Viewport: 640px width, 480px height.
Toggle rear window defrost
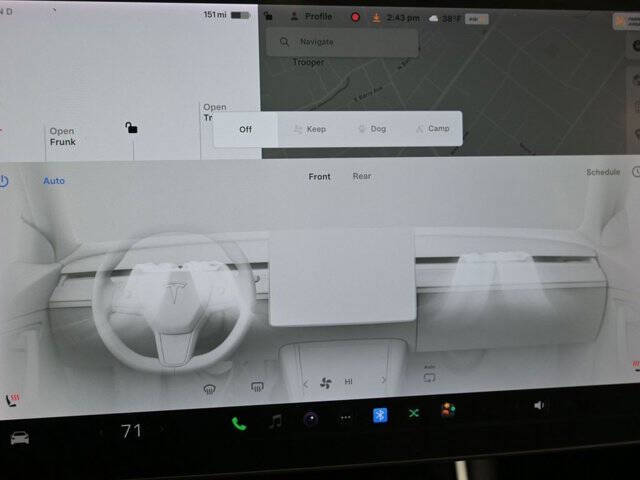click(257, 386)
